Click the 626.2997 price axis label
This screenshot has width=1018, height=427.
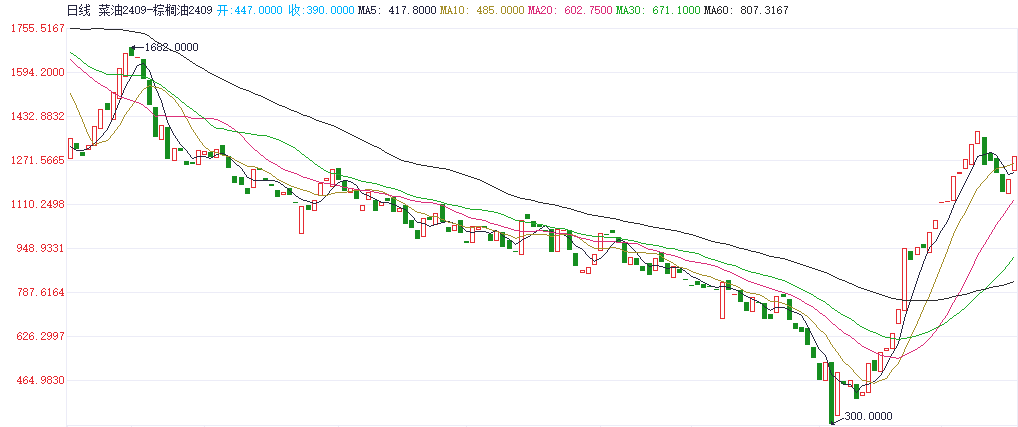[x=40, y=336]
